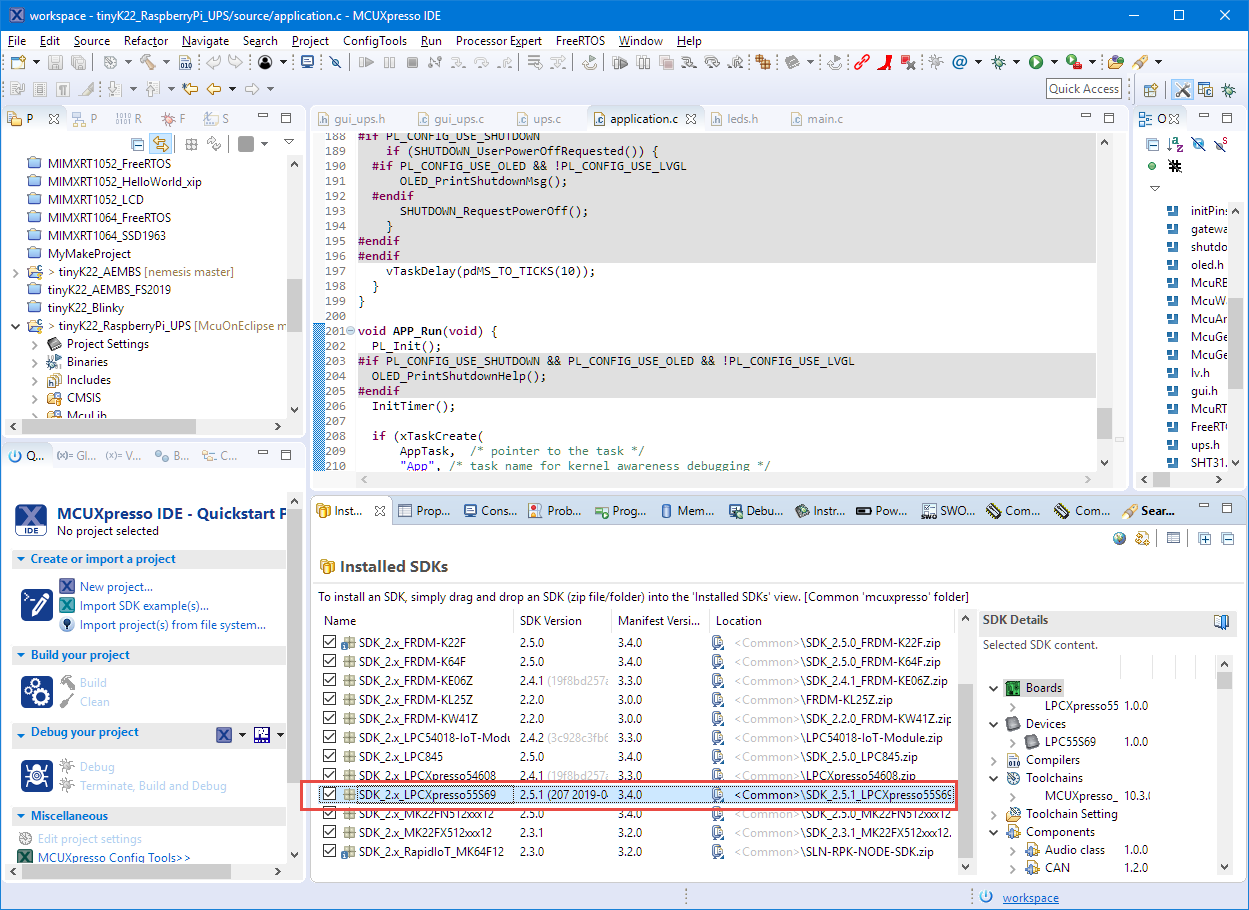Uncheck the SDK_2.x_FRDM-K22F checkbox

[x=329, y=643]
